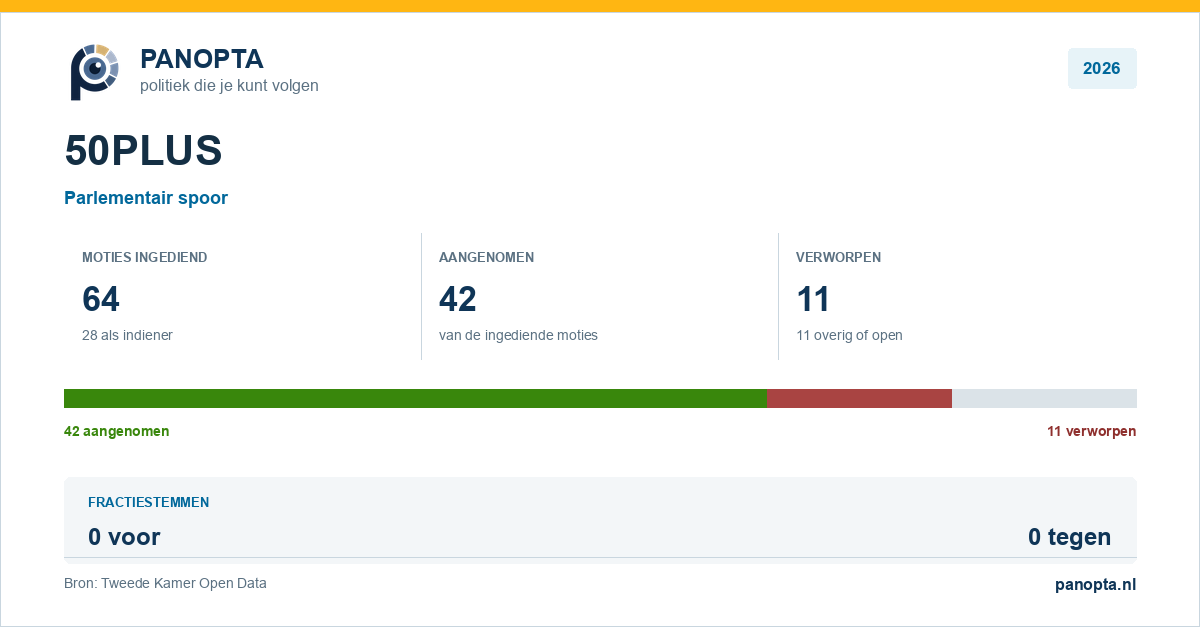Click the text '11 overig of open'

849,335
